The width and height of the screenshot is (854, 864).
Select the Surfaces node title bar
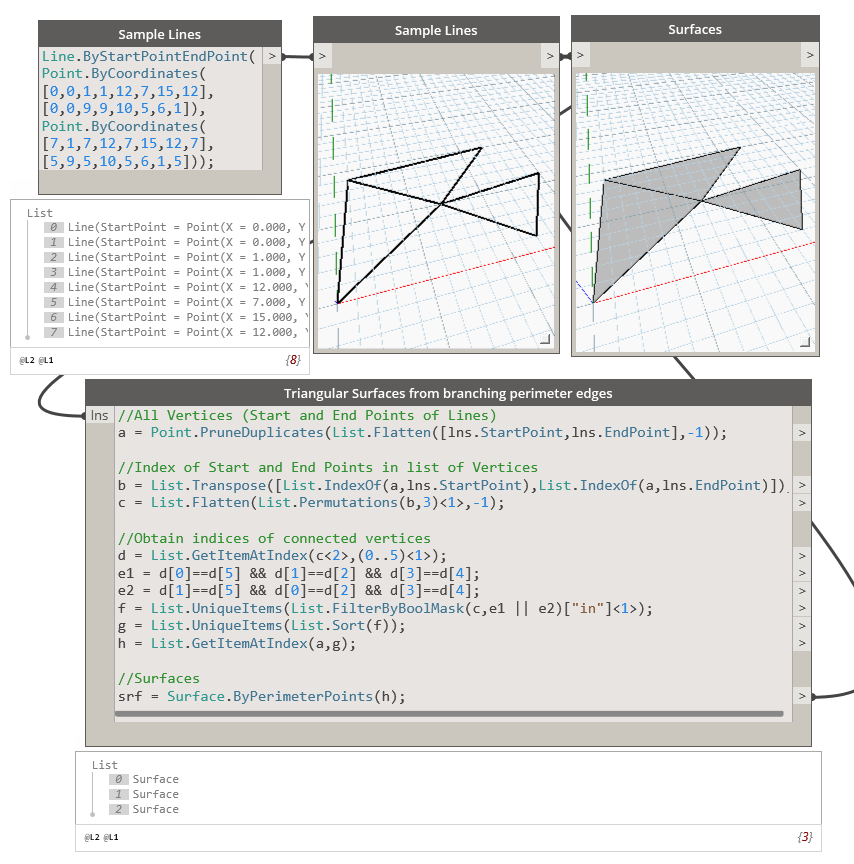695,30
